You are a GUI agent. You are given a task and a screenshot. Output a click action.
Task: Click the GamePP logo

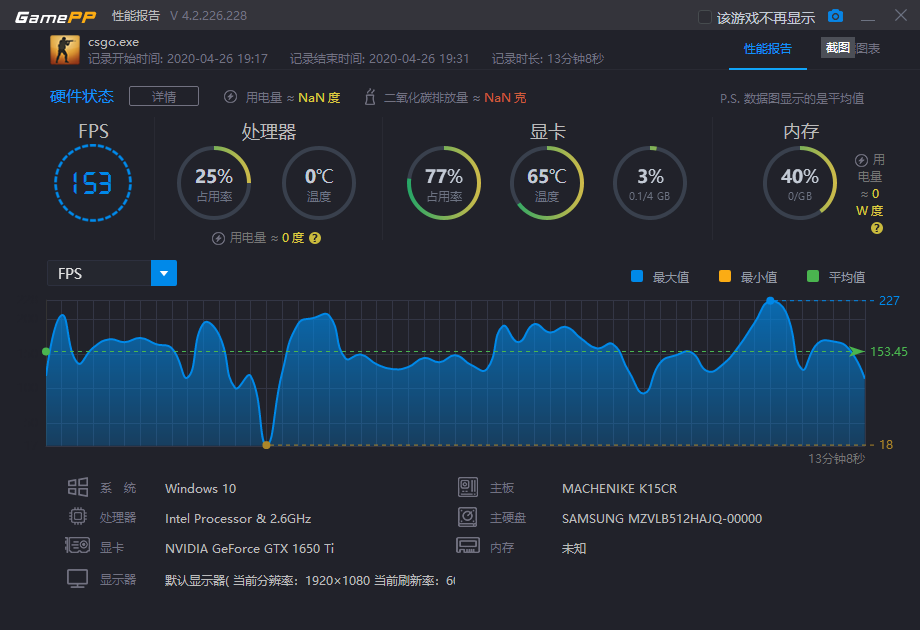click(55, 16)
